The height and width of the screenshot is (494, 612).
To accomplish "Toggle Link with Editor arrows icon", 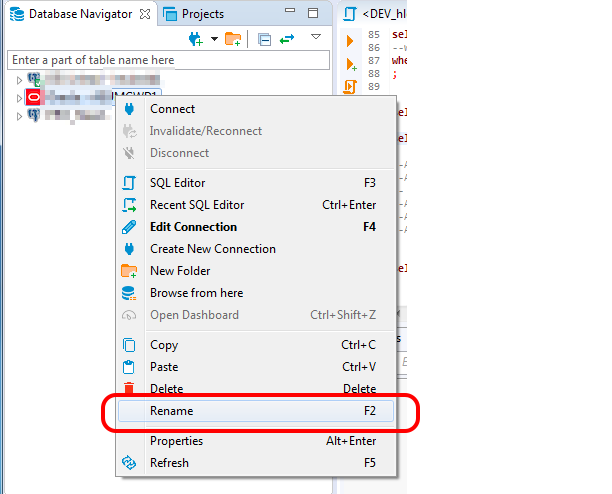I will click(287, 39).
